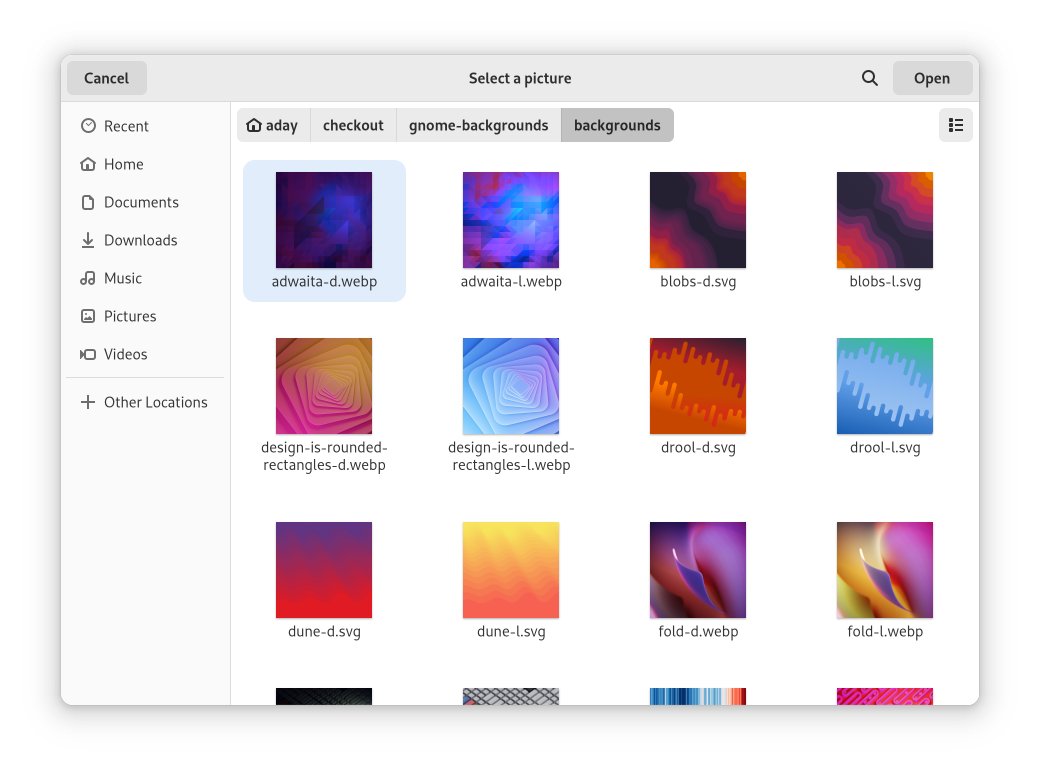1040x772 pixels.
Task: Navigate to the gnome-backgrounds breadcrumb folder
Action: (478, 125)
